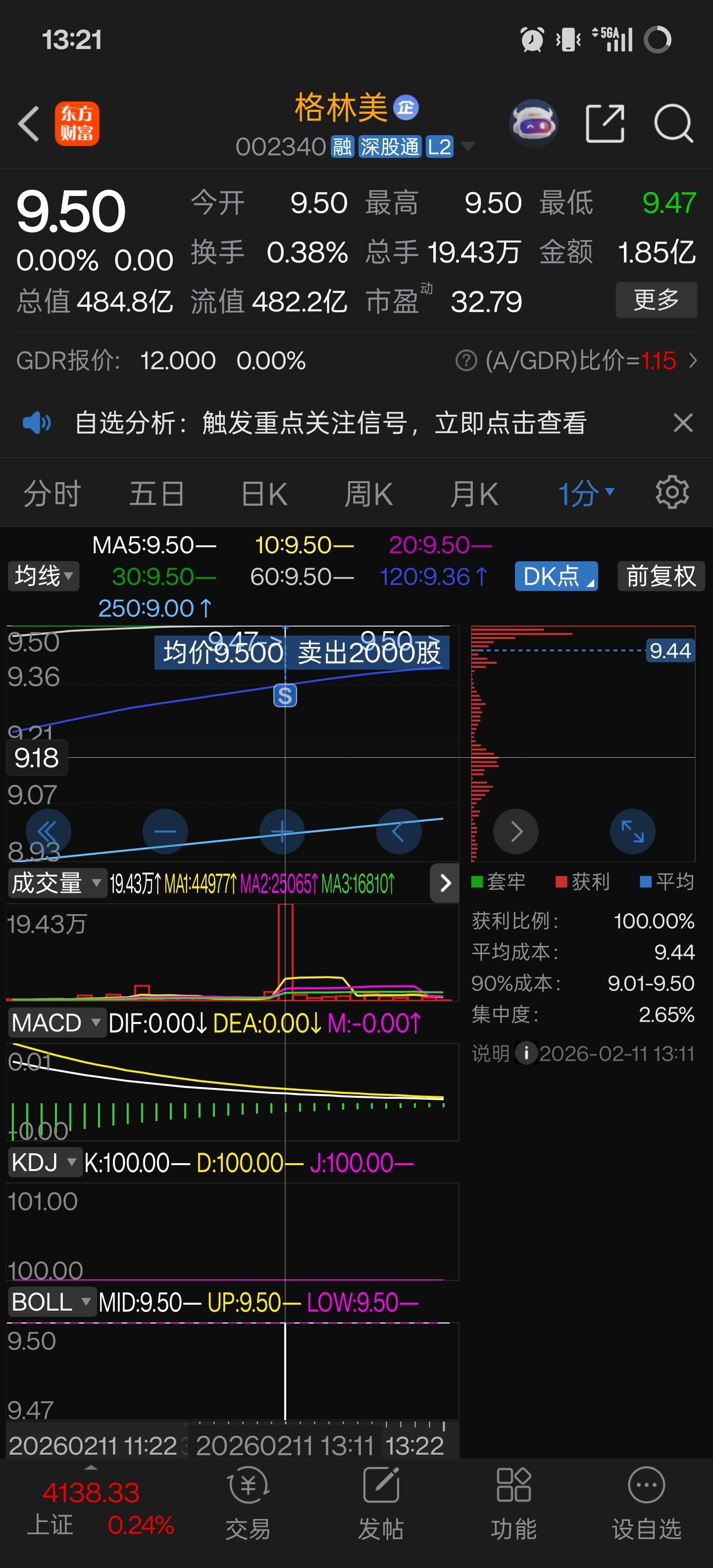Tap the L2 level badge
713x1568 pixels.
pos(439,147)
